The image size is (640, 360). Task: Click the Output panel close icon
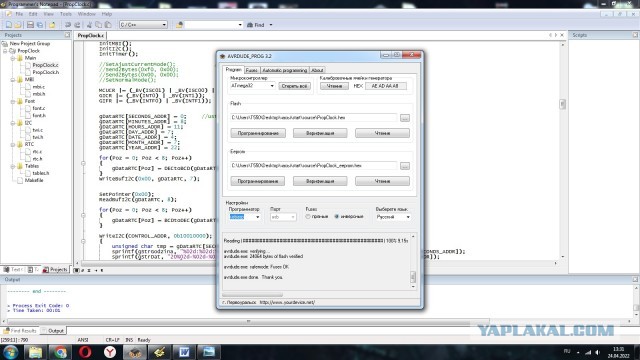[x=636, y=280]
